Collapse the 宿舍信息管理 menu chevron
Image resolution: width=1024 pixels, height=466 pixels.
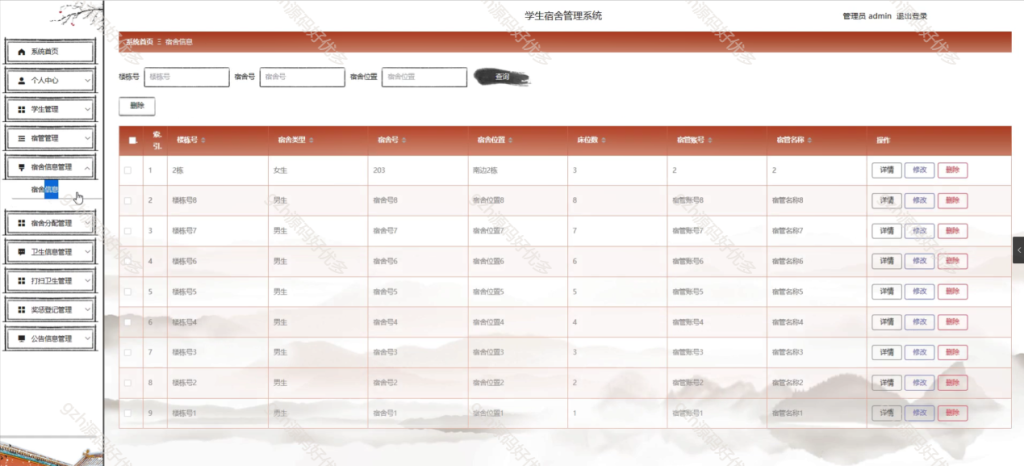(x=87, y=167)
